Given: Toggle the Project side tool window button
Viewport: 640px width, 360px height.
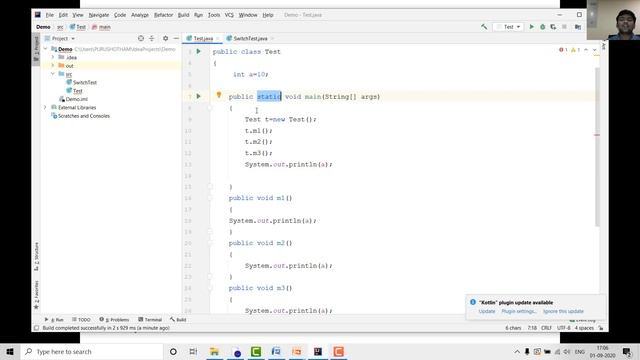Looking at the screenshot, I should 36,48.
